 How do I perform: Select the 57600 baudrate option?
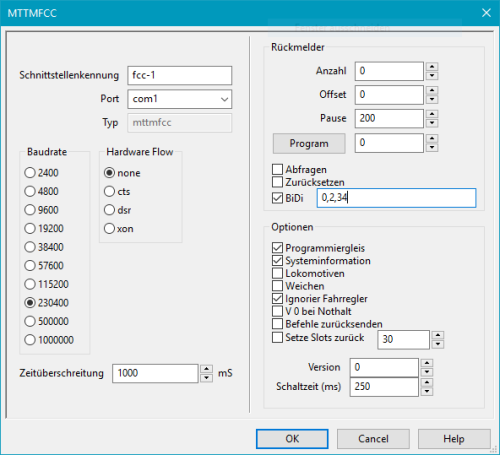(44, 266)
